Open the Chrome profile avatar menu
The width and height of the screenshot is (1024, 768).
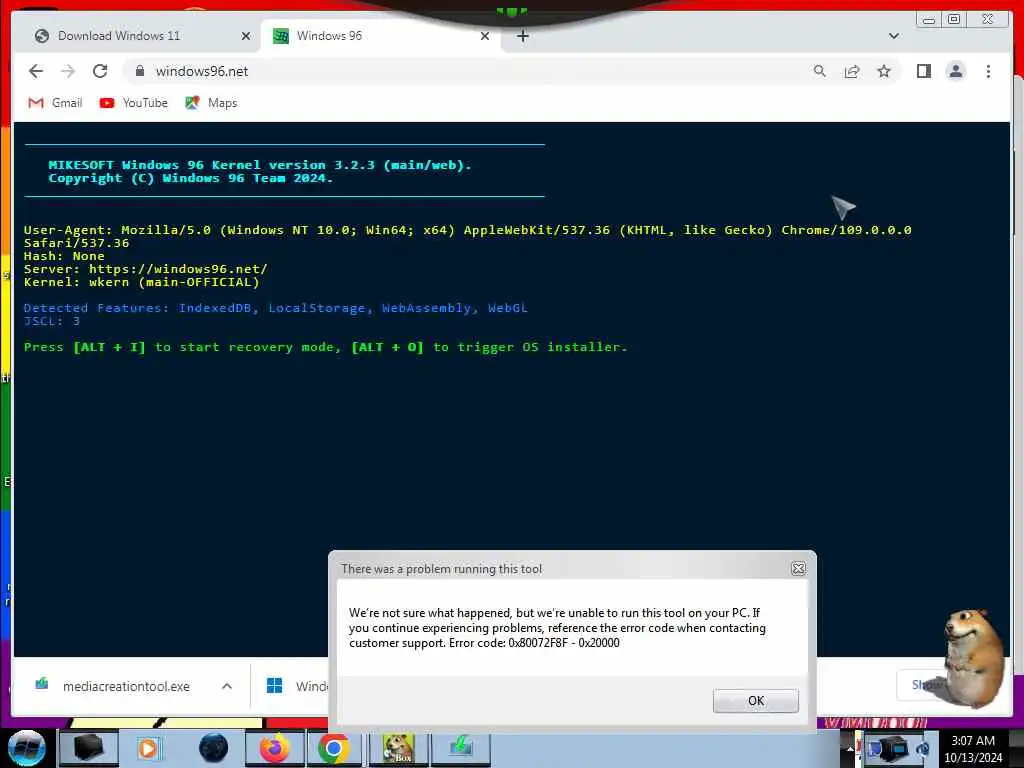tap(955, 71)
